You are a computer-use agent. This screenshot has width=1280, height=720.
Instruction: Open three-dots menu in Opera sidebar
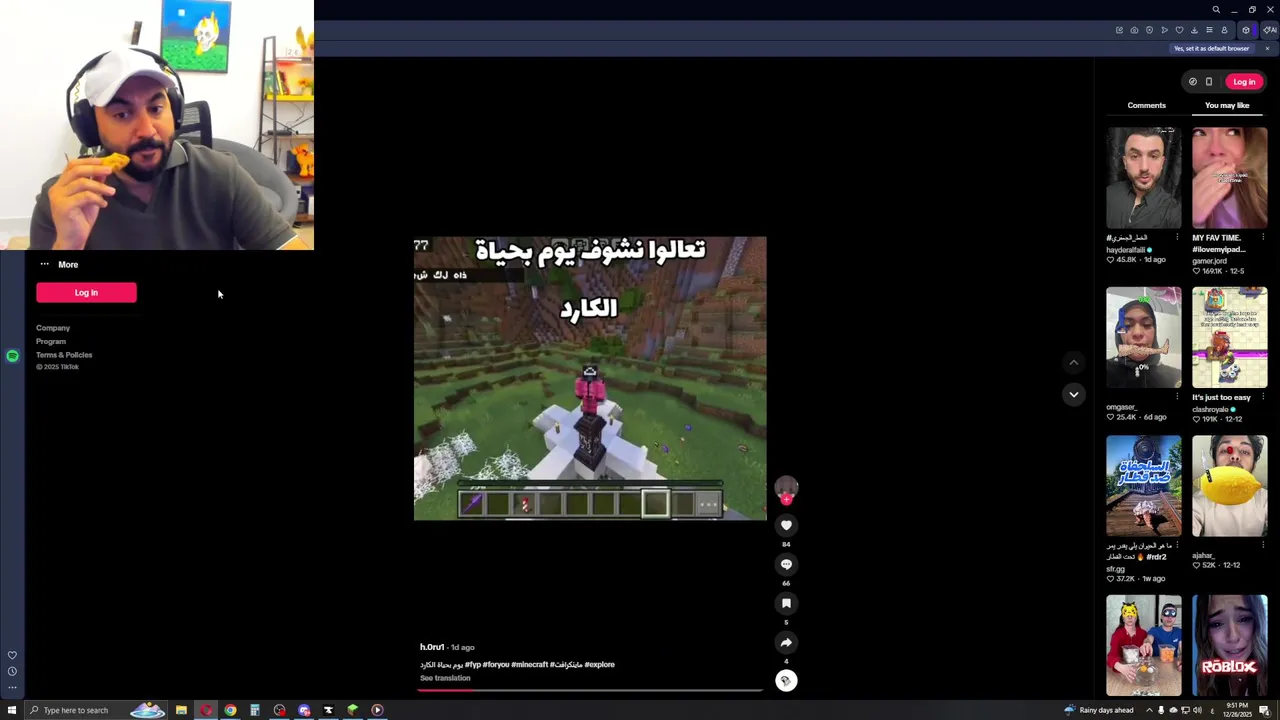[x=12, y=687]
